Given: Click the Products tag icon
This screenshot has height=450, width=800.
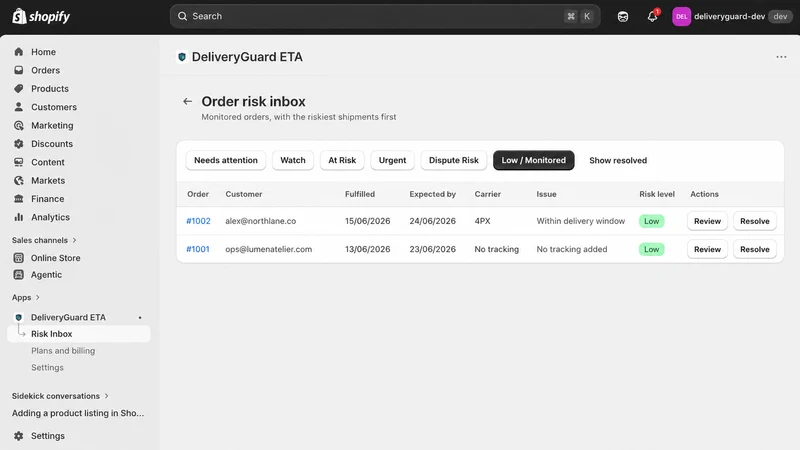Looking at the screenshot, I should [19, 89].
